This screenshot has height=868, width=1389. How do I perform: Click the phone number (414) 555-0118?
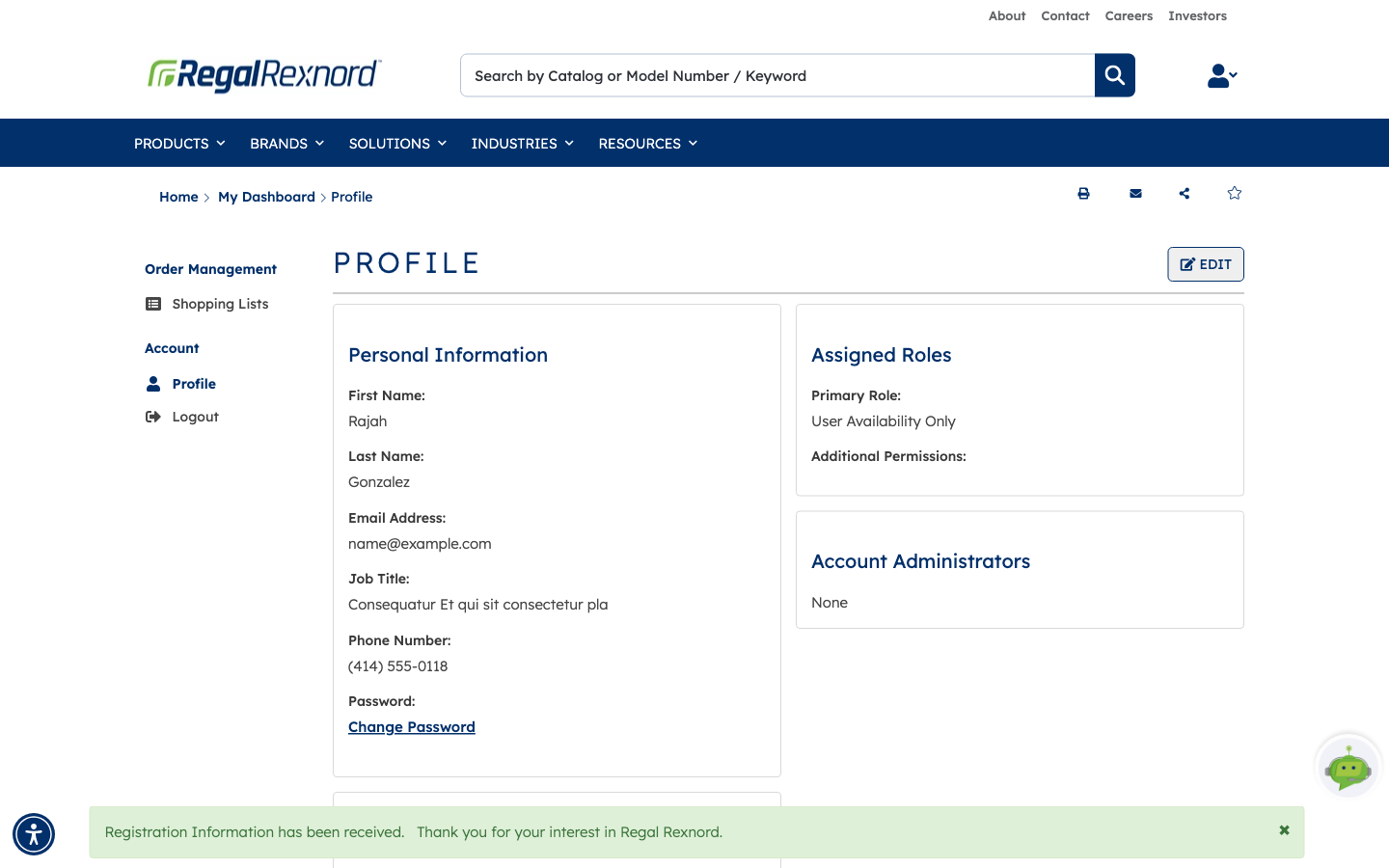pyautogui.click(x=397, y=666)
